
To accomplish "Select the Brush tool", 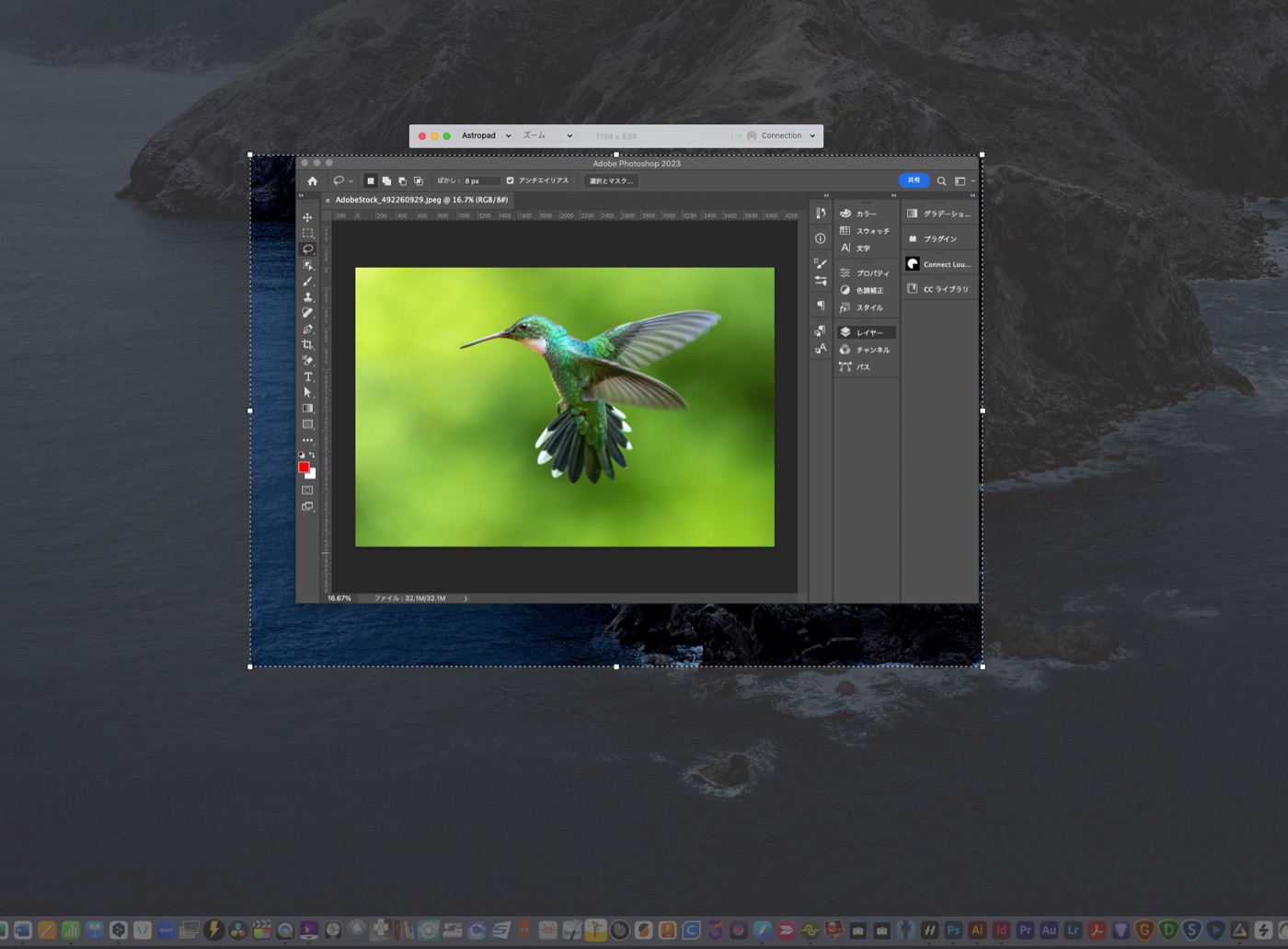I will click(307, 281).
